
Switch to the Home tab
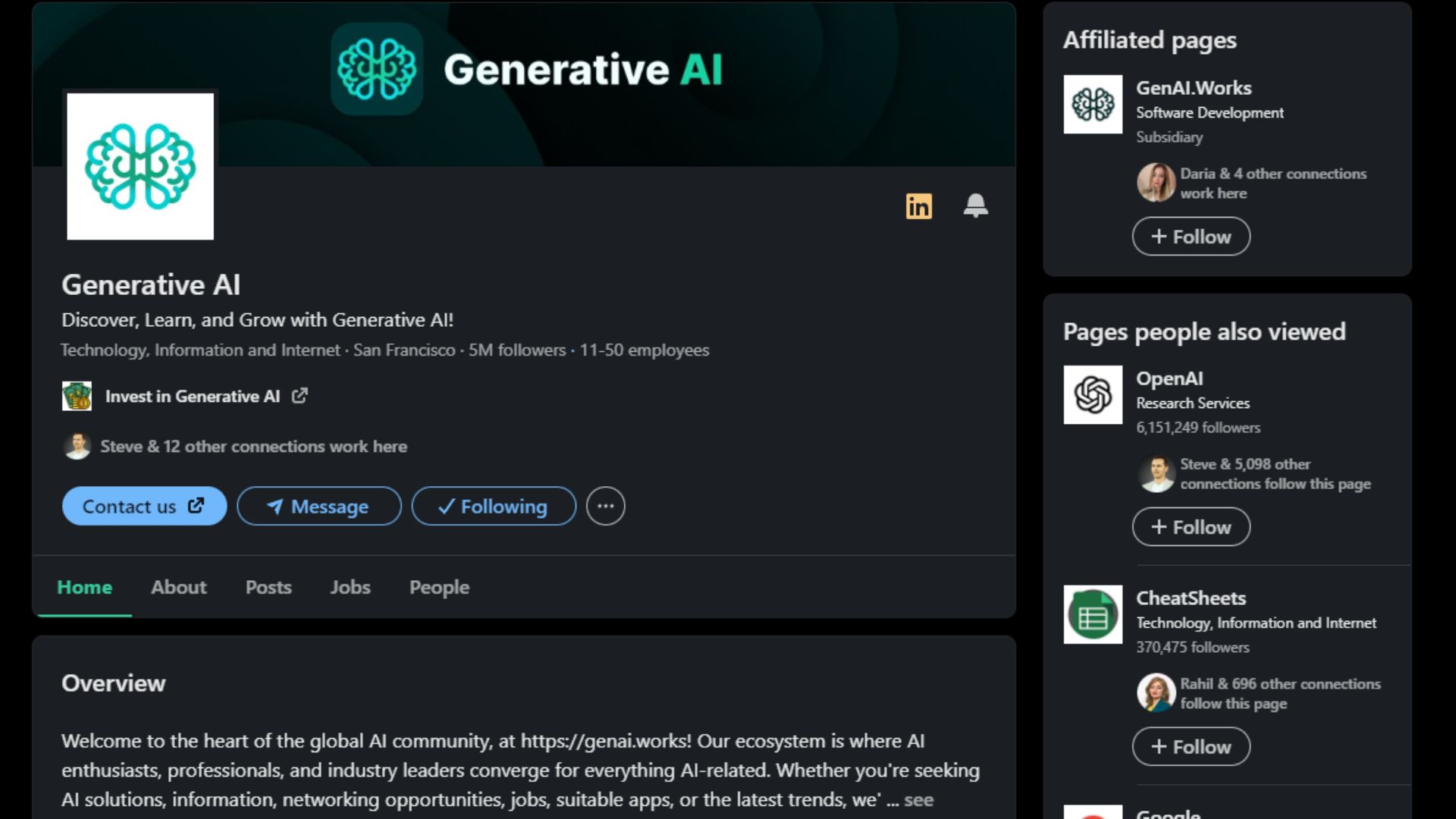click(84, 587)
